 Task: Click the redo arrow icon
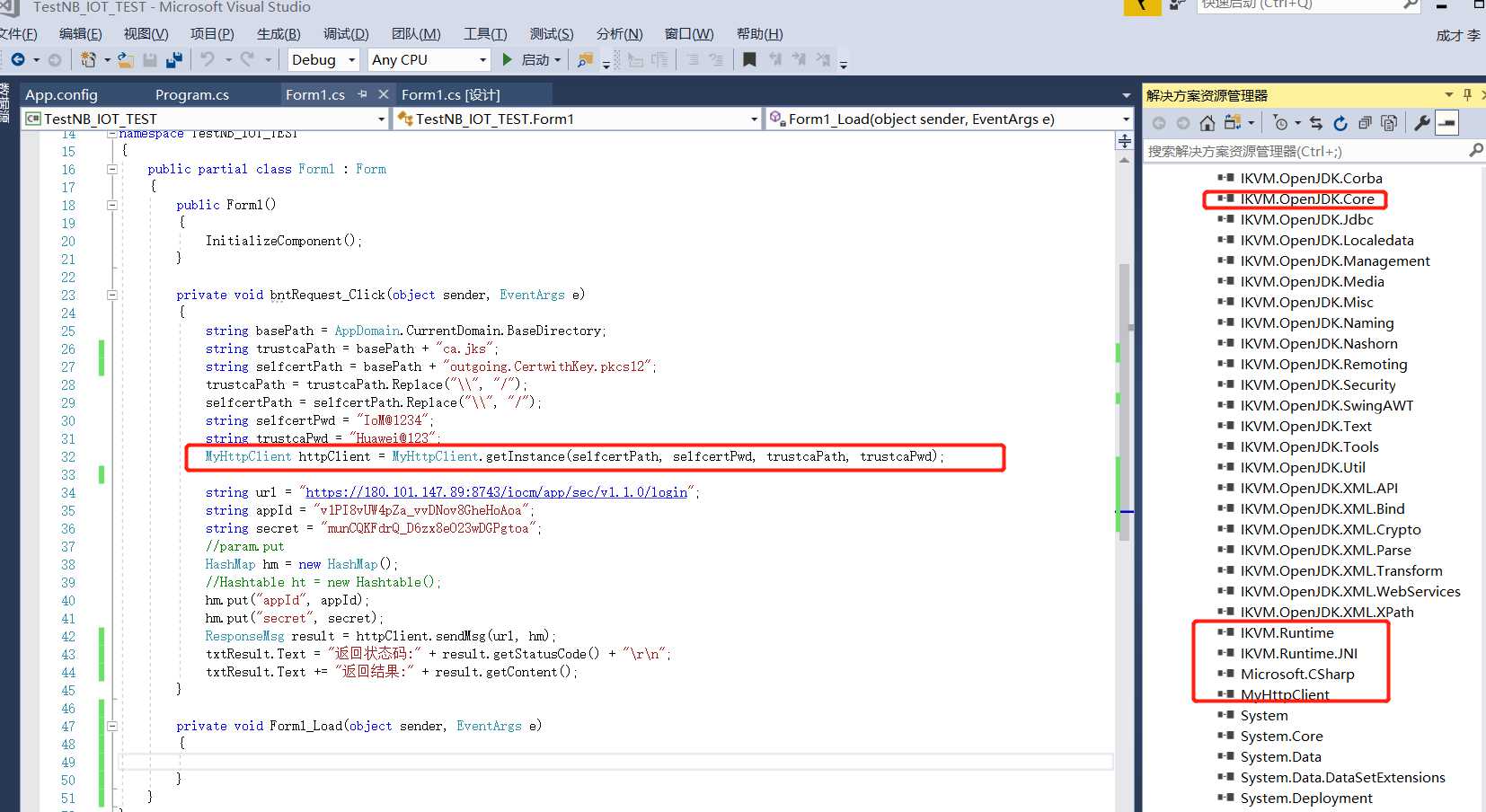click(247, 60)
